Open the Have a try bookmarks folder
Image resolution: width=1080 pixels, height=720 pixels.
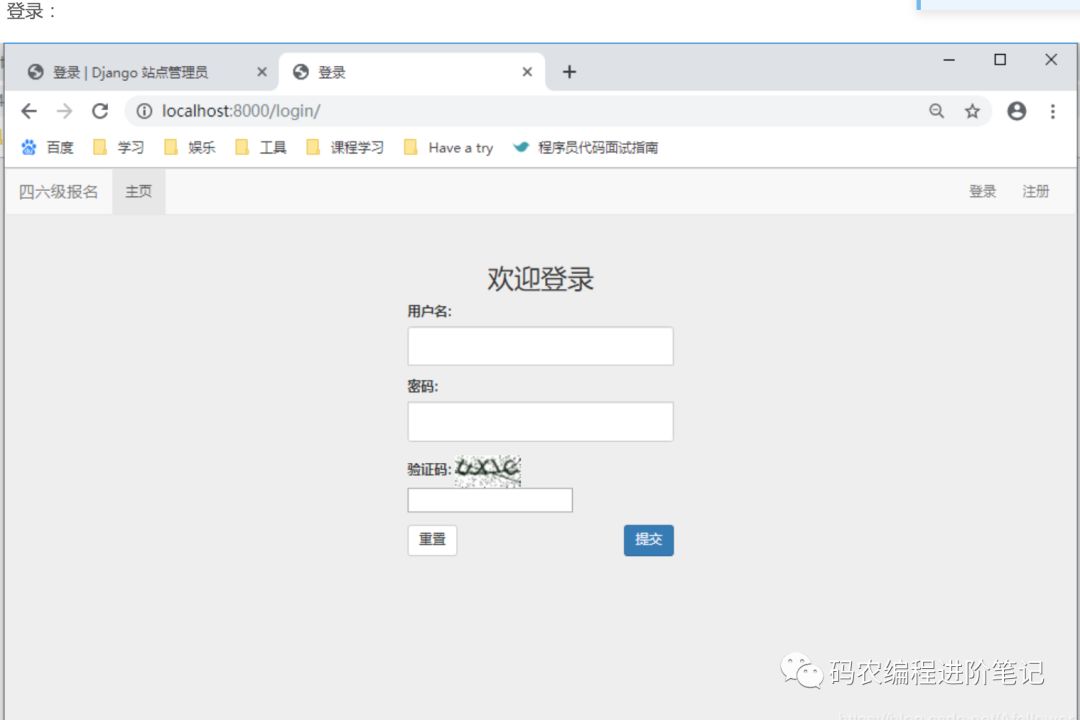pos(448,147)
